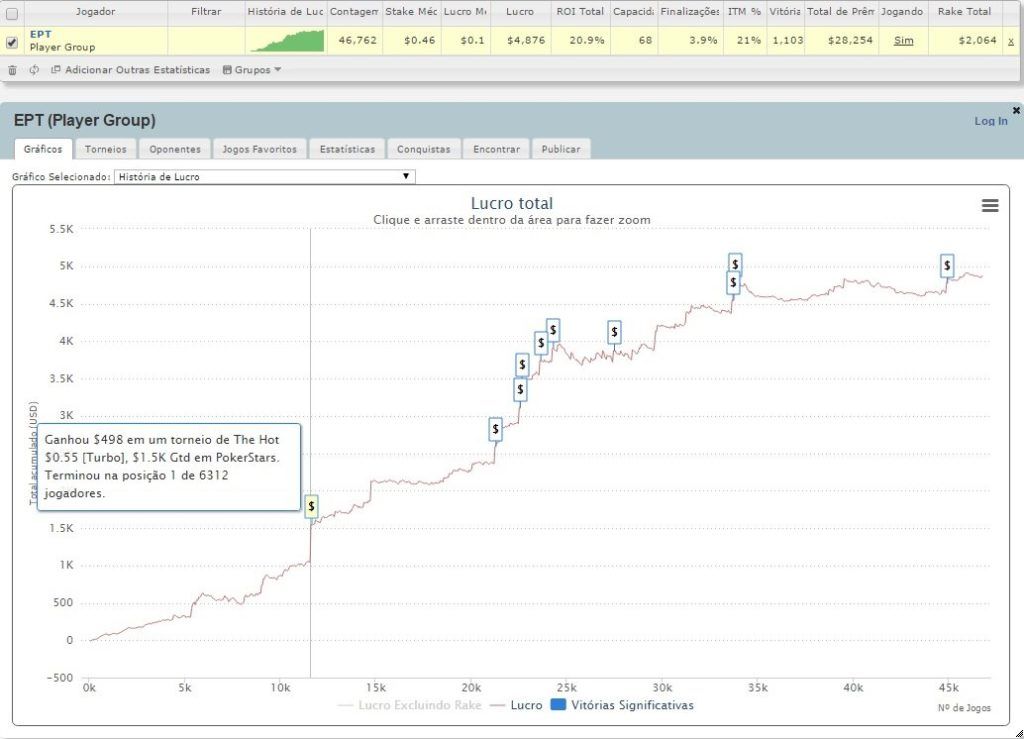Screen dimensions: 1024x739
Task: Switch to the Torneios tab
Action: pyautogui.click(x=105, y=149)
